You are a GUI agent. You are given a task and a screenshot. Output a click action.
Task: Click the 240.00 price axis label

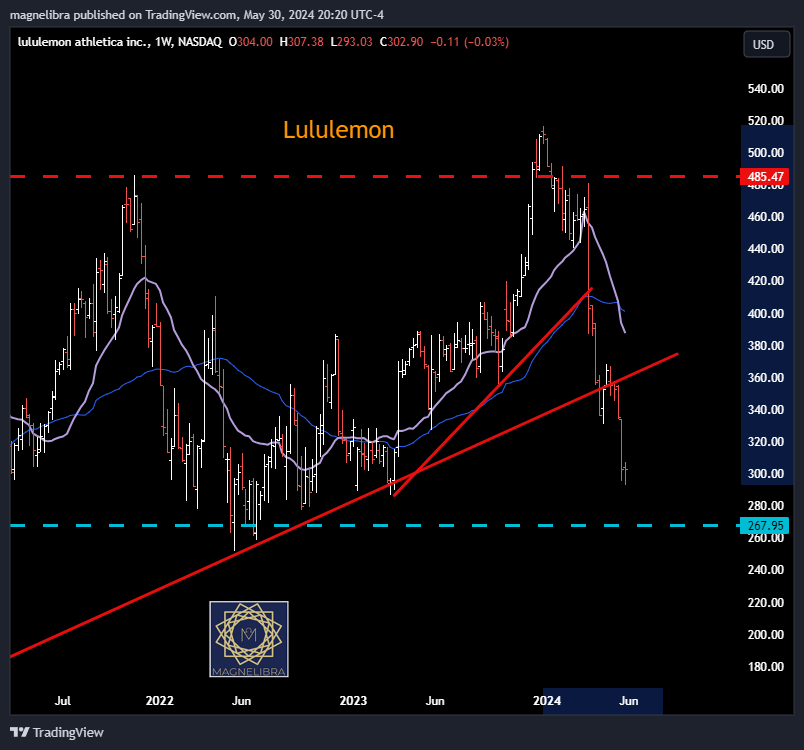pyautogui.click(x=766, y=570)
